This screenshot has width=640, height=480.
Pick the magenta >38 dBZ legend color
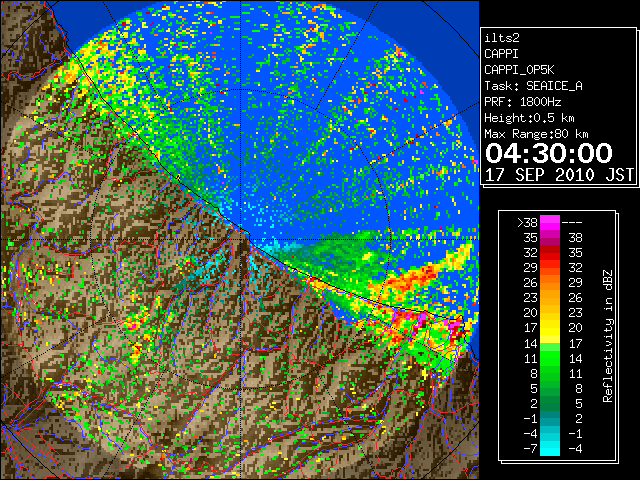tap(550, 222)
